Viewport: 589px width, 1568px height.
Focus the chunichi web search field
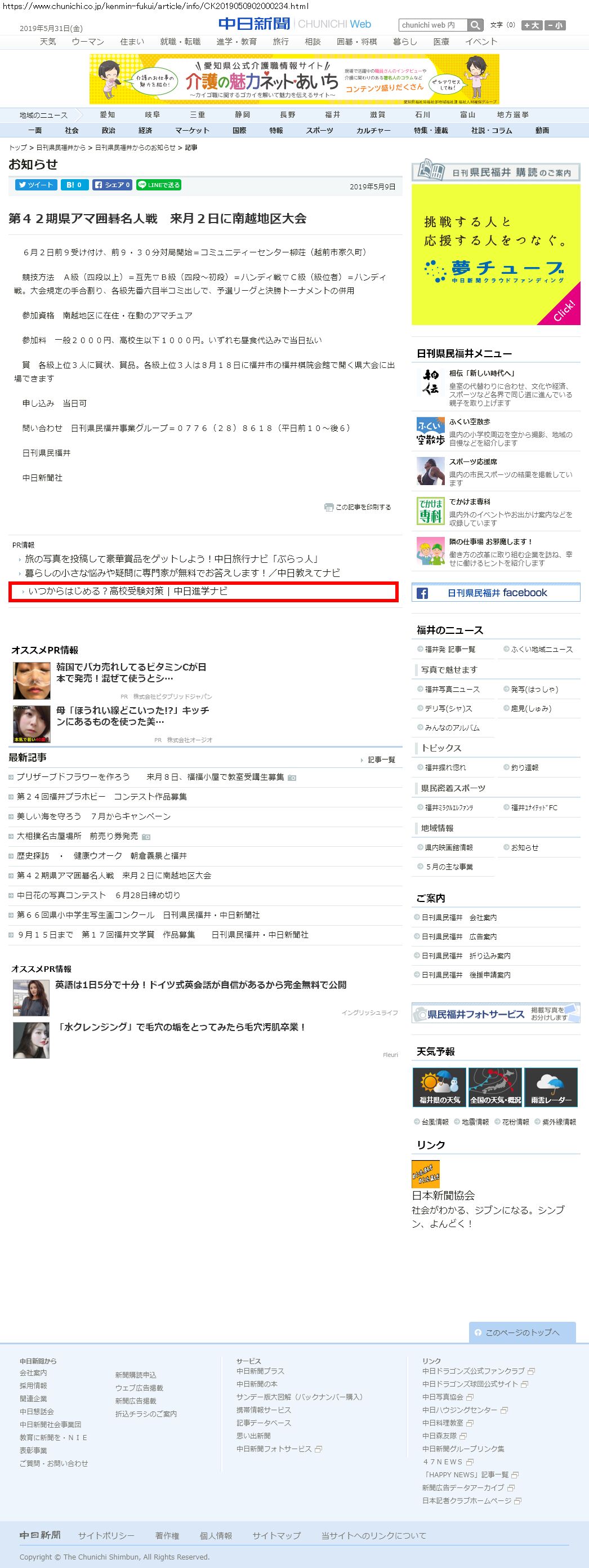coord(433,25)
